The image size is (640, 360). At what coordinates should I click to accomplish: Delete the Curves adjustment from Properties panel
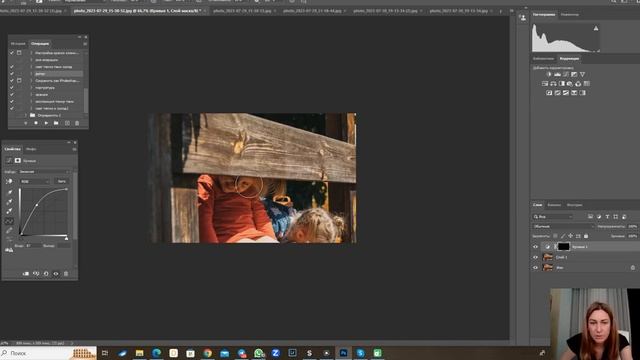tap(66, 273)
